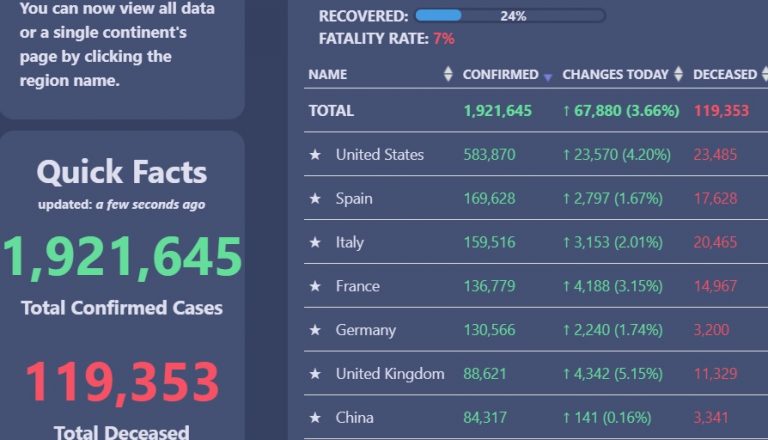Sort by CONFIRMED column down arrow
This screenshot has width=768, height=440.
point(548,77)
